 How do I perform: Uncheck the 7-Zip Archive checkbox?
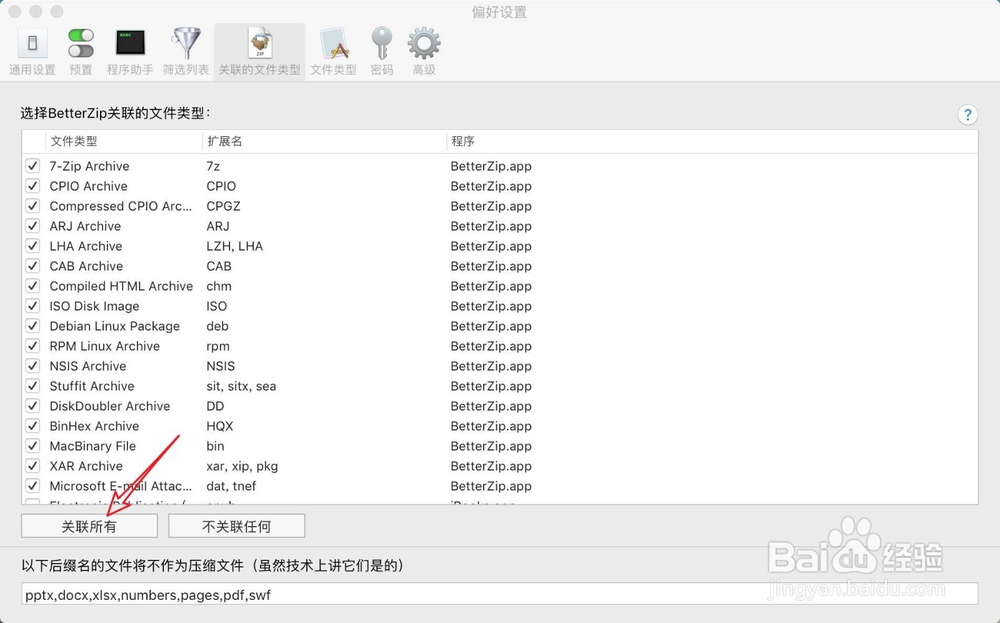[33, 166]
